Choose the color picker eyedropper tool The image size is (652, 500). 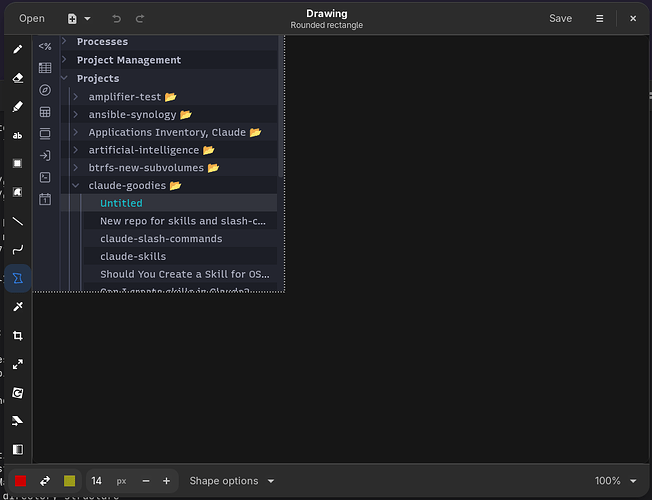tap(17, 307)
